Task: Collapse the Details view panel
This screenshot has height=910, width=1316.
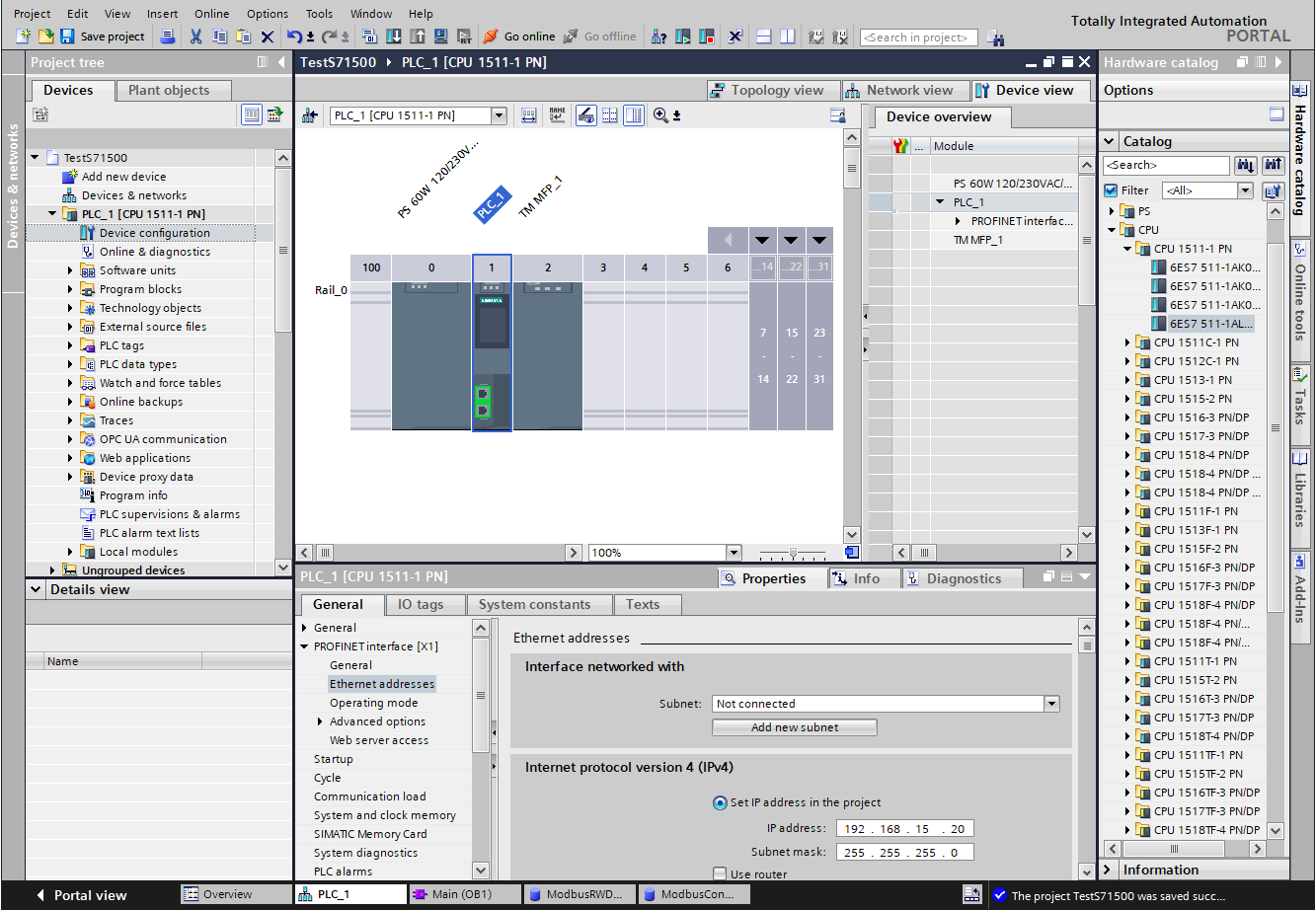Action: click(x=37, y=589)
